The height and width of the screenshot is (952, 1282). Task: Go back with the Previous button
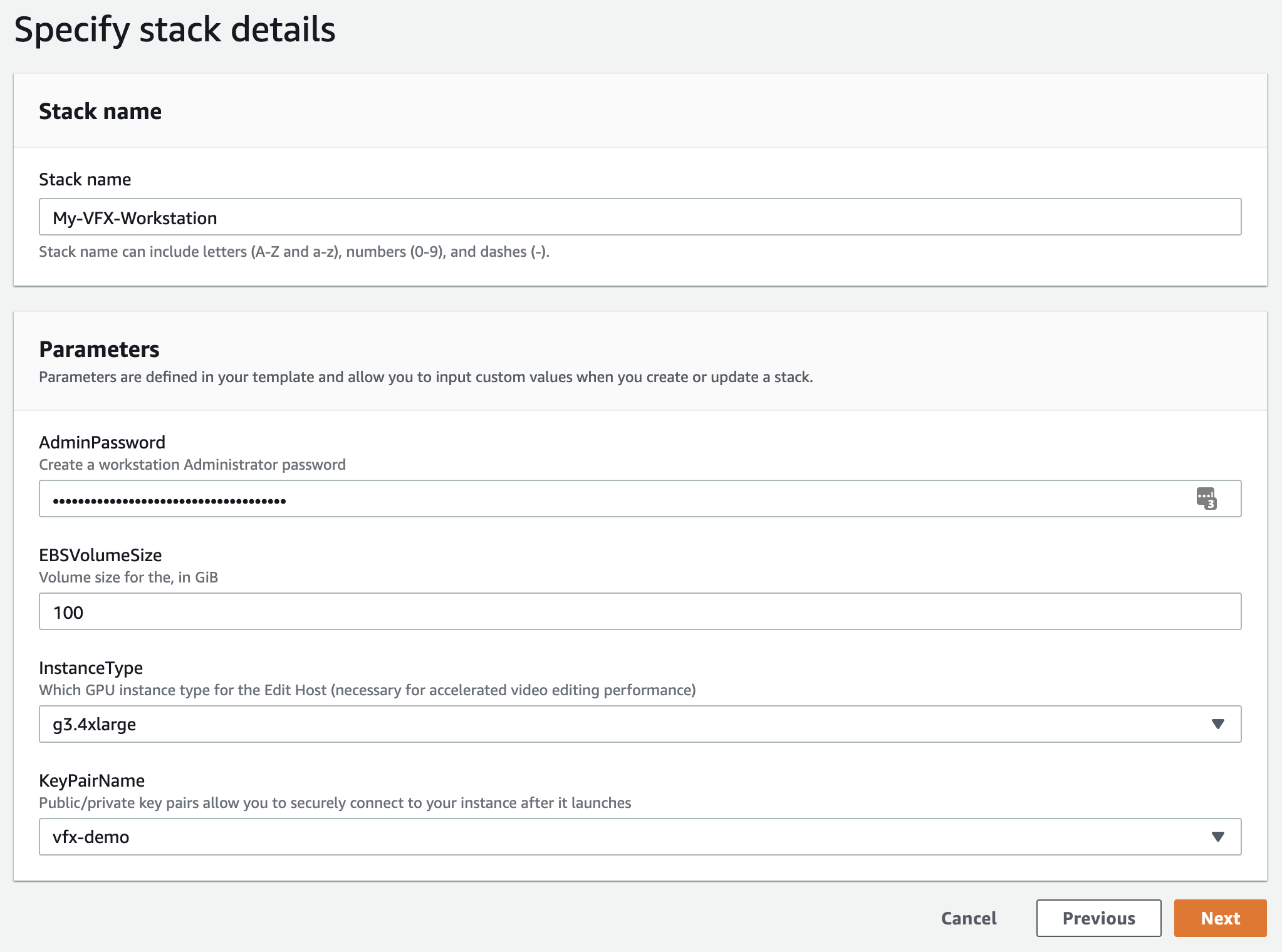1098,918
